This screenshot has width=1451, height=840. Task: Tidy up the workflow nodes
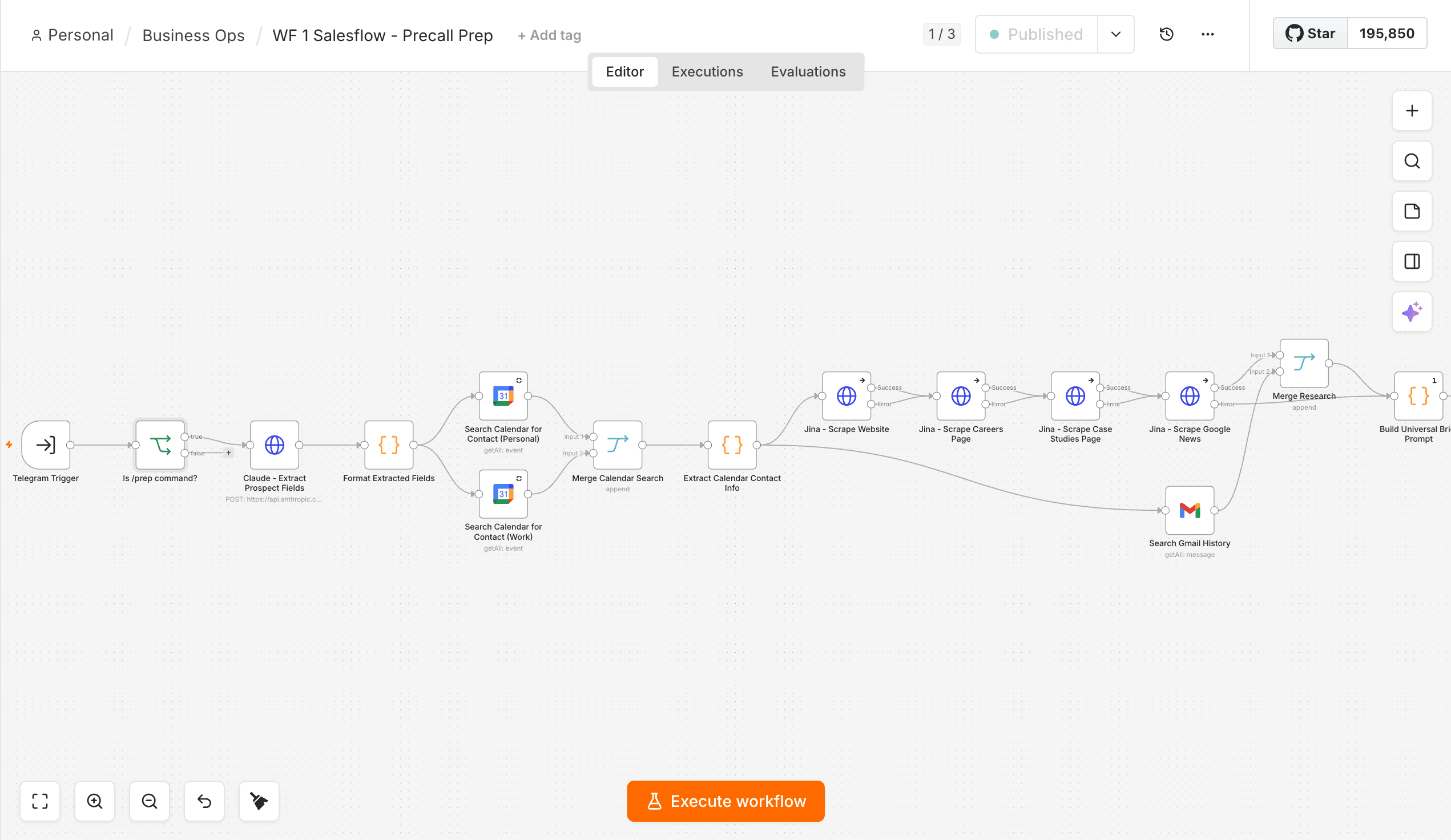click(259, 801)
